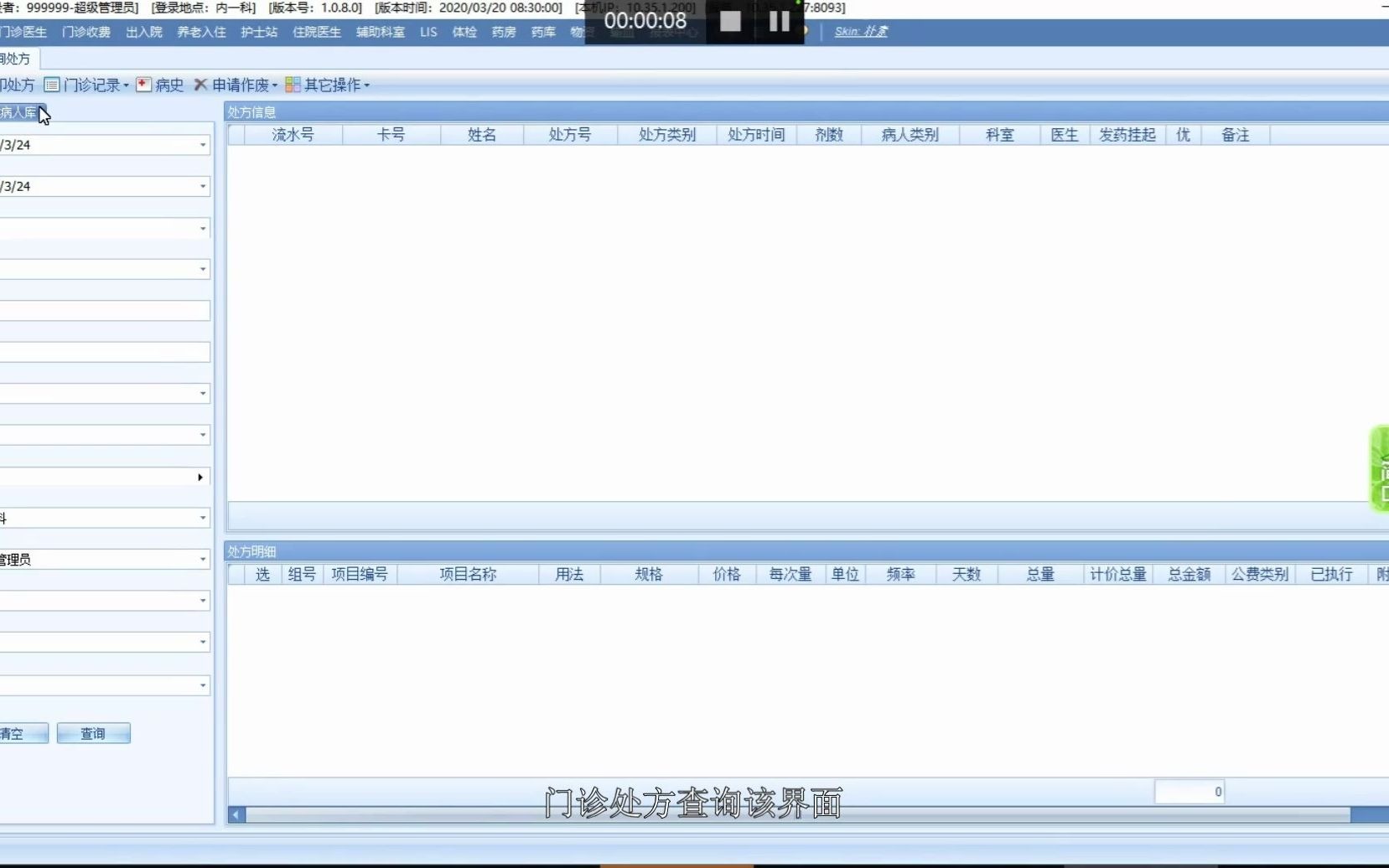This screenshot has width=1389, height=868.
Task: Click the 总金额 column header
Action: point(1189,575)
